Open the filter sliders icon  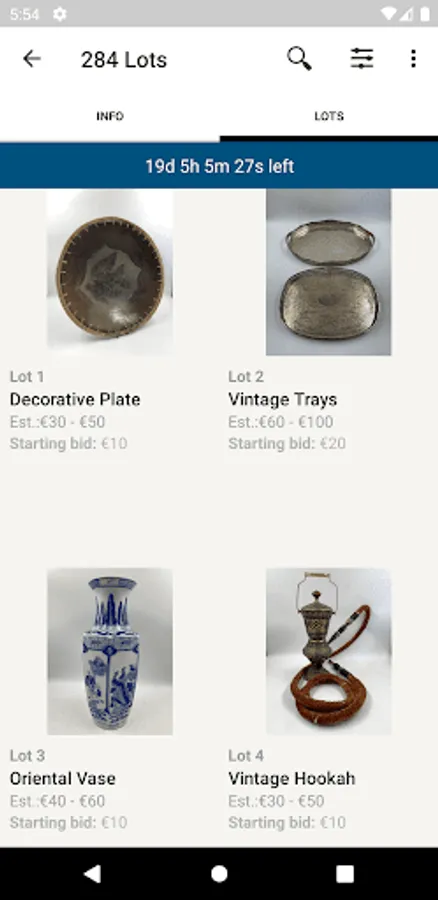[x=362, y=59]
